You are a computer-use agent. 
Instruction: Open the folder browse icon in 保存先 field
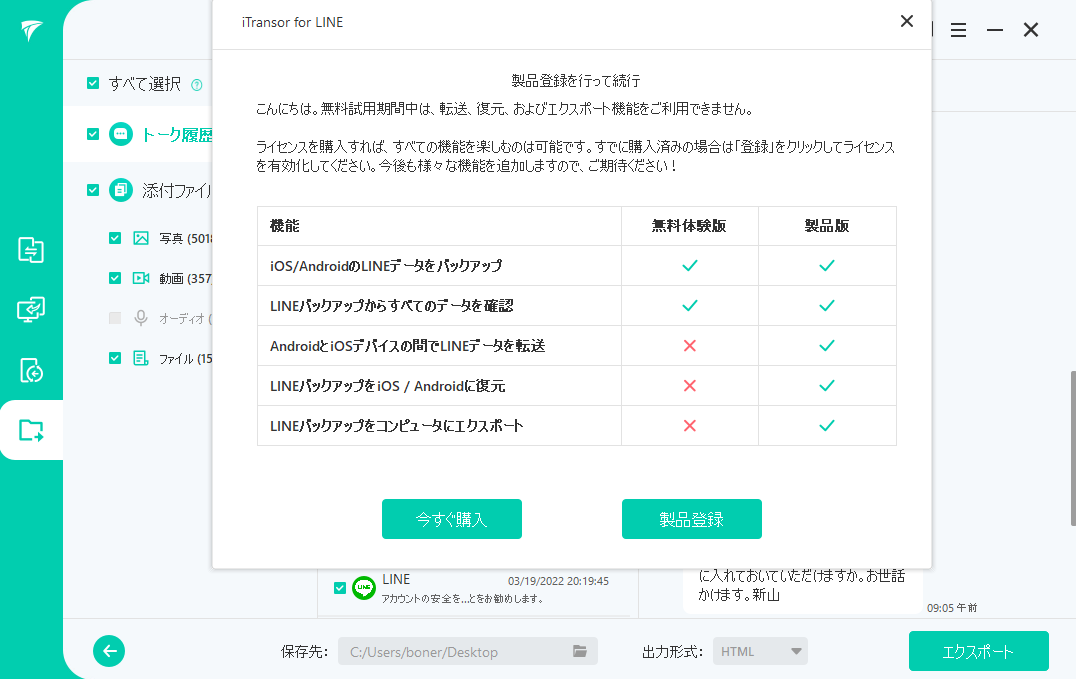coord(580,651)
